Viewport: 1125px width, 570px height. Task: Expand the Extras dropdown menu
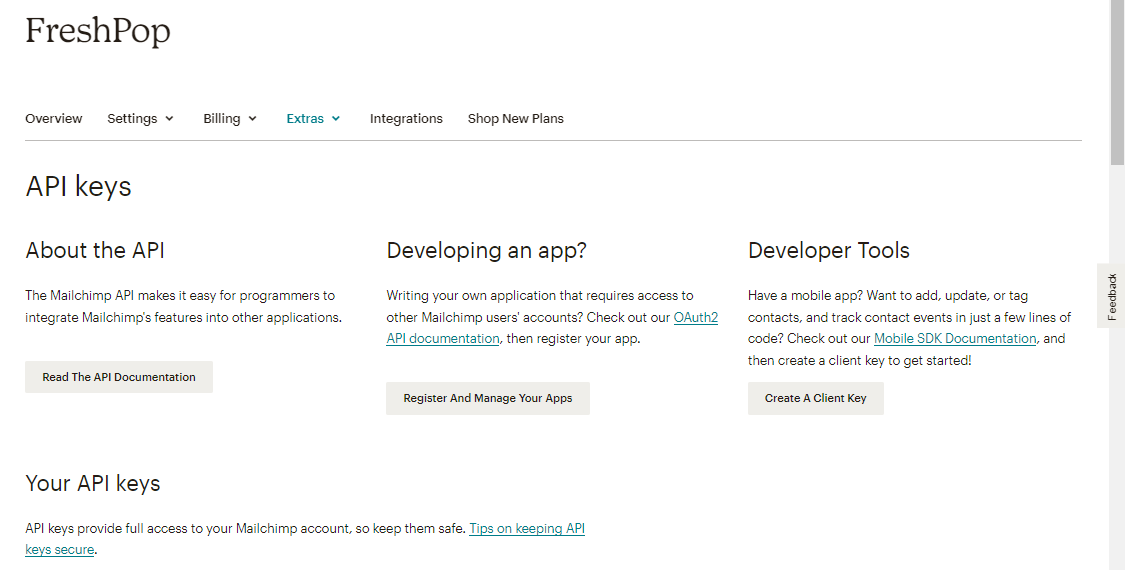point(314,118)
